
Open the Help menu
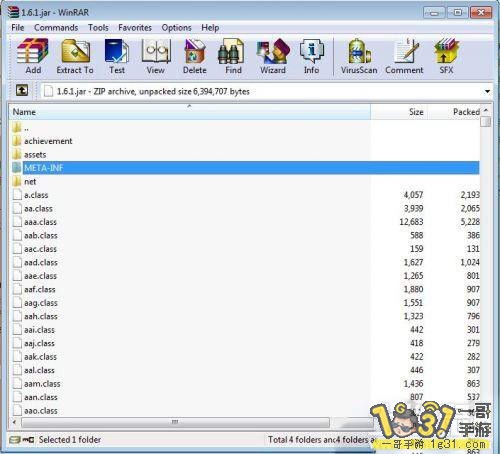[x=210, y=28]
